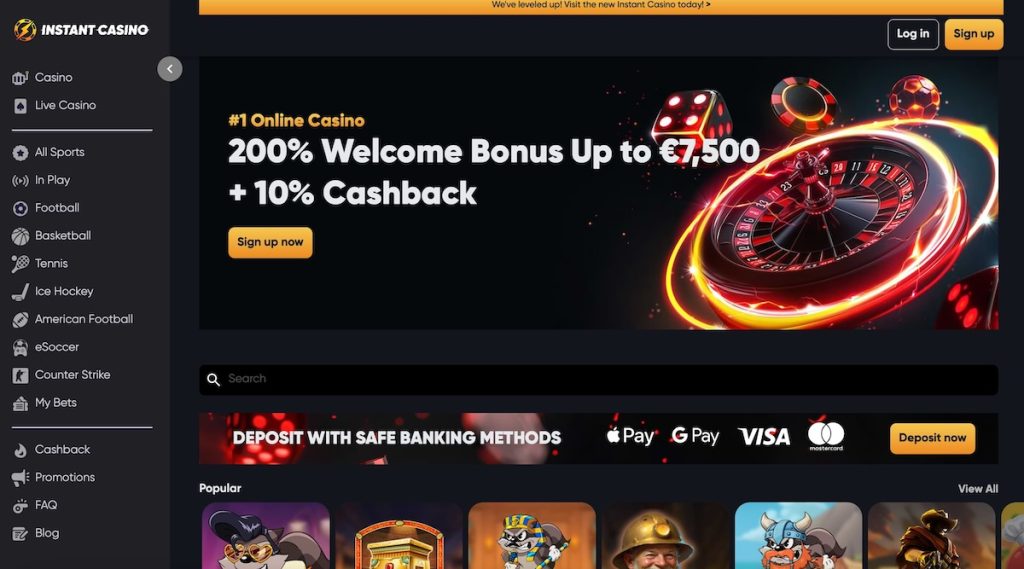1024x569 pixels.
Task: Select the Ice Hockey stick icon
Action: pyautogui.click(x=20, y=292)
